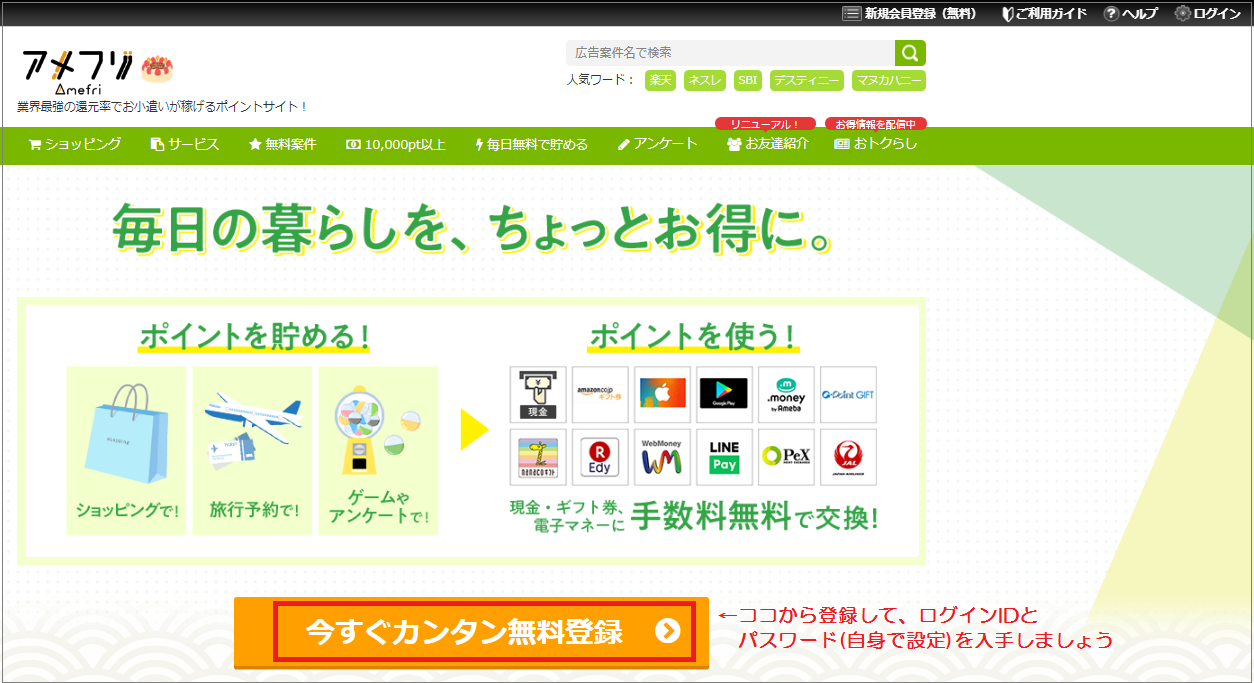This screenshot has height=683, width=1254.
Task: Open アンケート menu item
Action: point(657,144)
